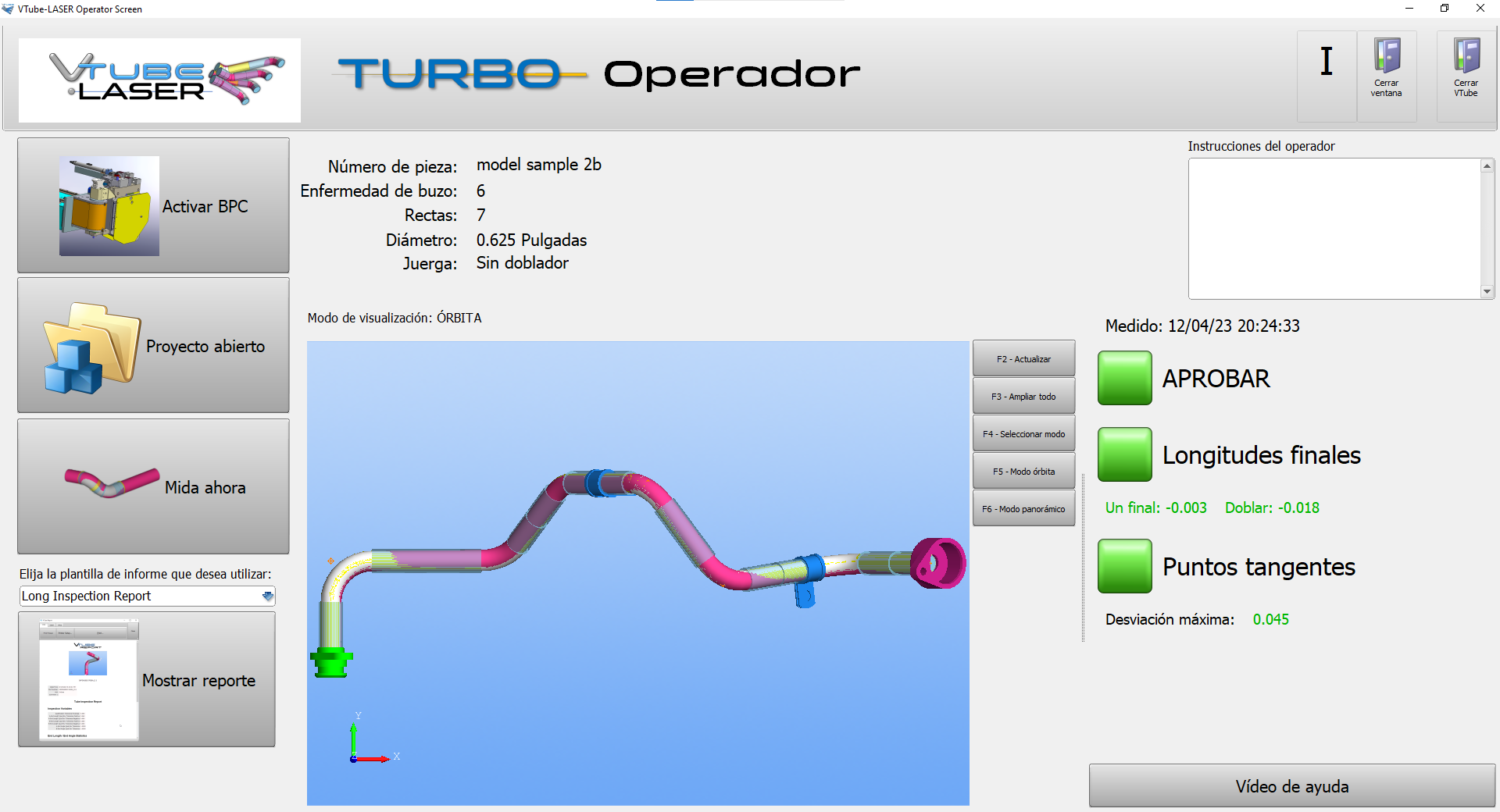This screenshot has height=812, width=1500.
Task: Click 'Modo de visualización: ÓRBITA' label
Action: (x=395, y=318)
